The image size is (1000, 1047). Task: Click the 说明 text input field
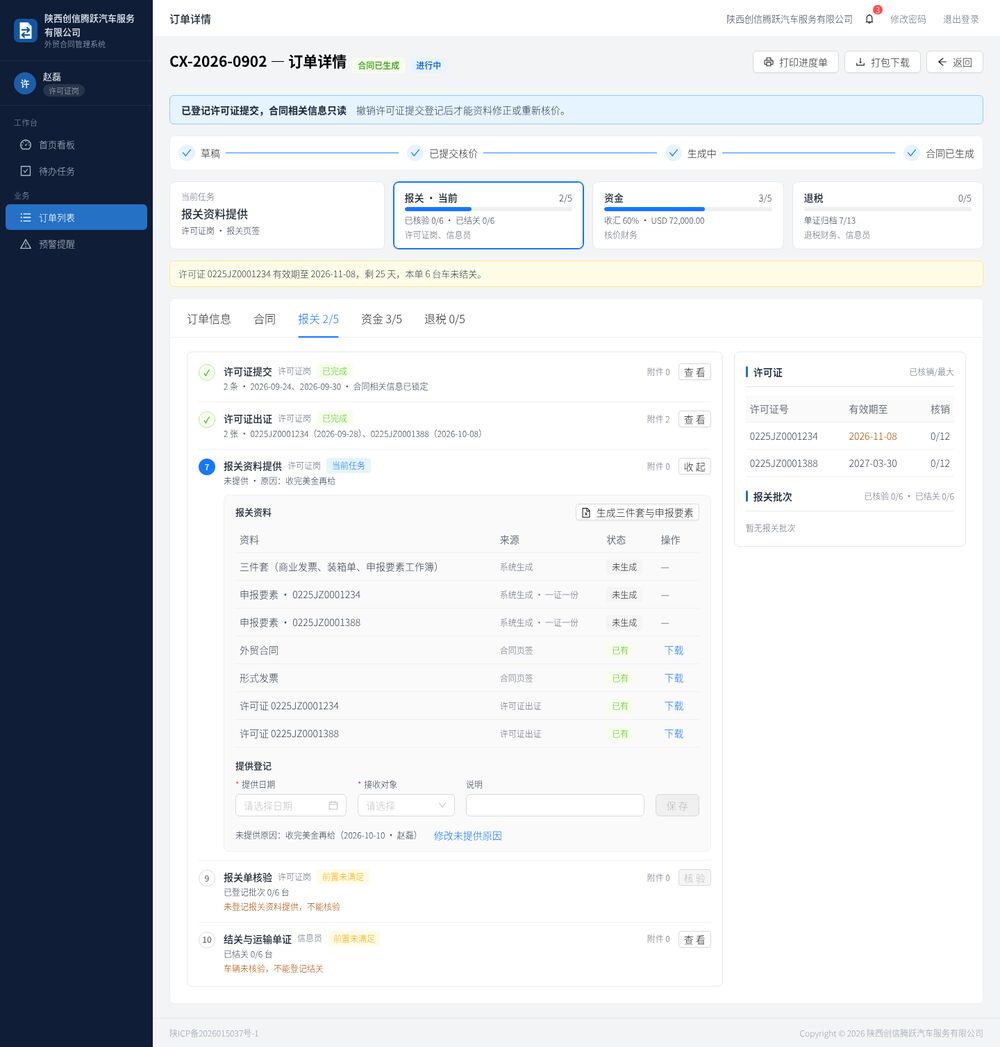[555, 805]
